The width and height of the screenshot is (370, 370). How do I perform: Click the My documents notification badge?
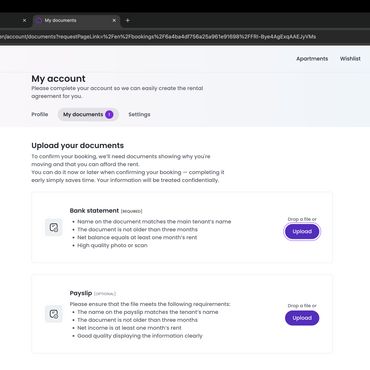[109, 114]
